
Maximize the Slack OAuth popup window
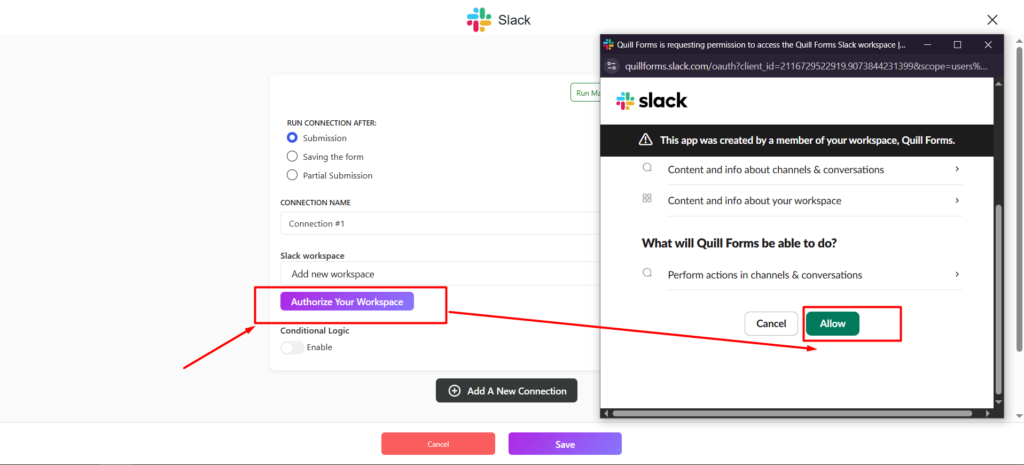(957, 44)
